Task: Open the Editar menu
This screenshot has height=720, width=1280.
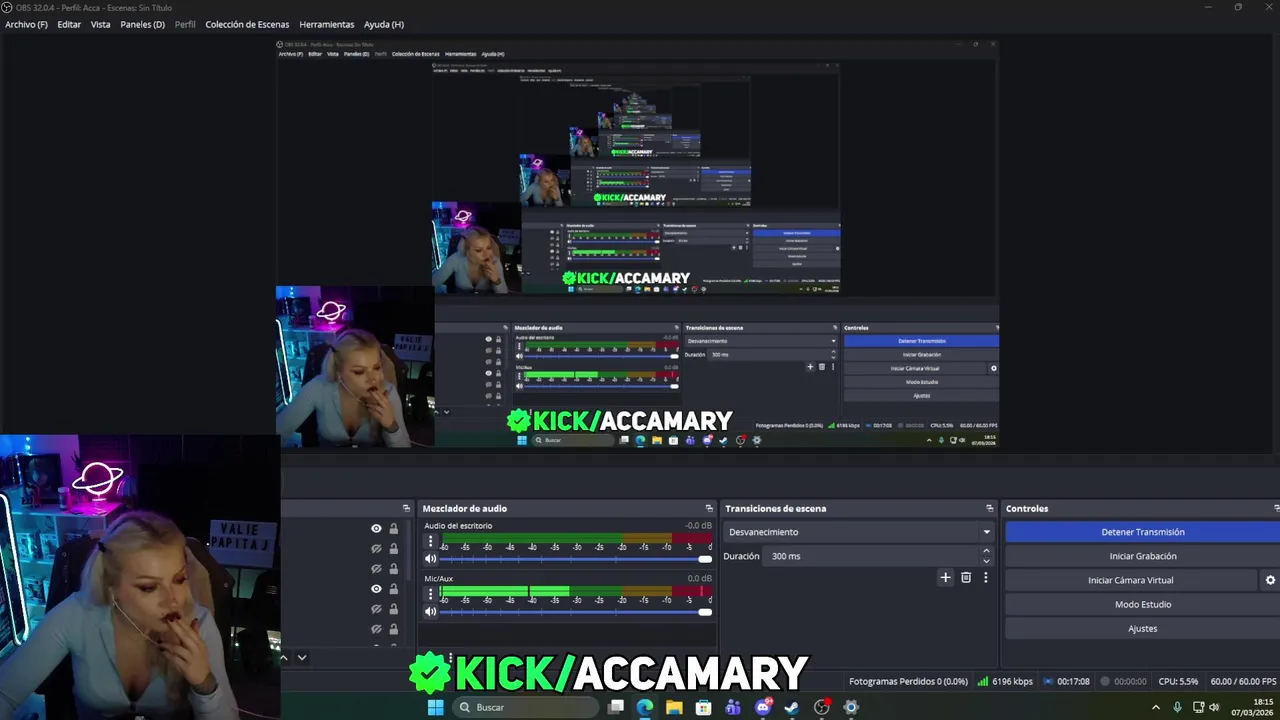Action: point(69,24)
